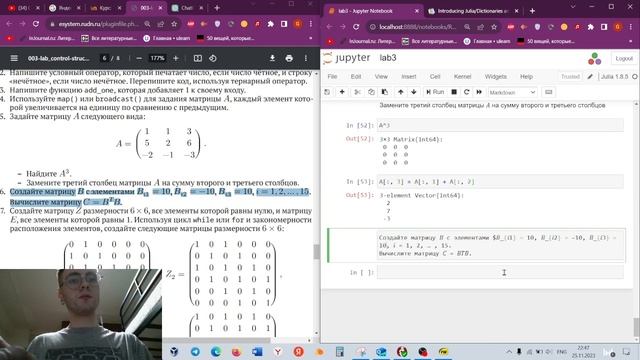The height and width of the screenshot is (360, 640).
Task: Open a new tab in right browser window
Action: 532,11
